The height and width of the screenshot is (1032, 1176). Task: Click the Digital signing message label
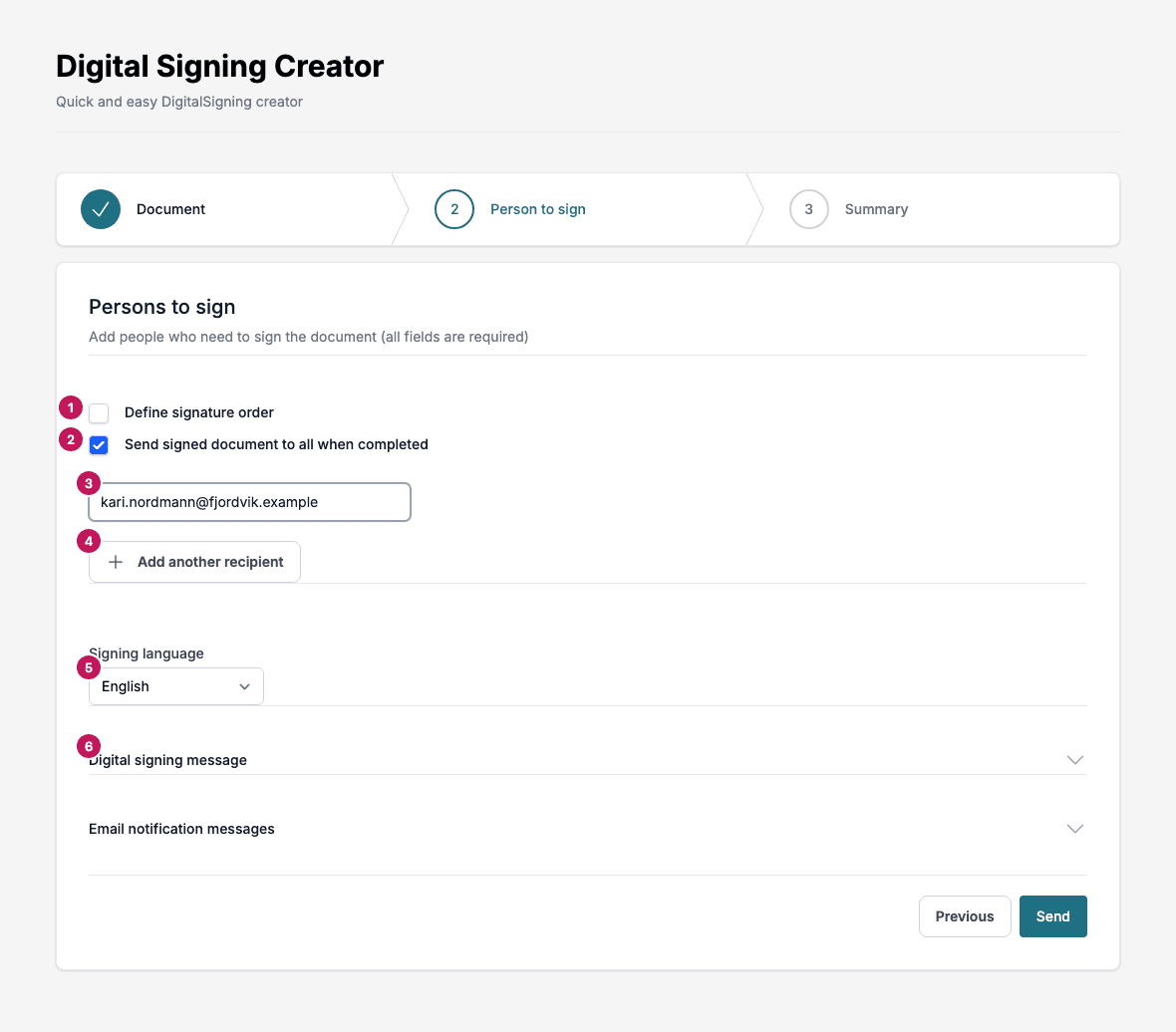click(168, 760)
